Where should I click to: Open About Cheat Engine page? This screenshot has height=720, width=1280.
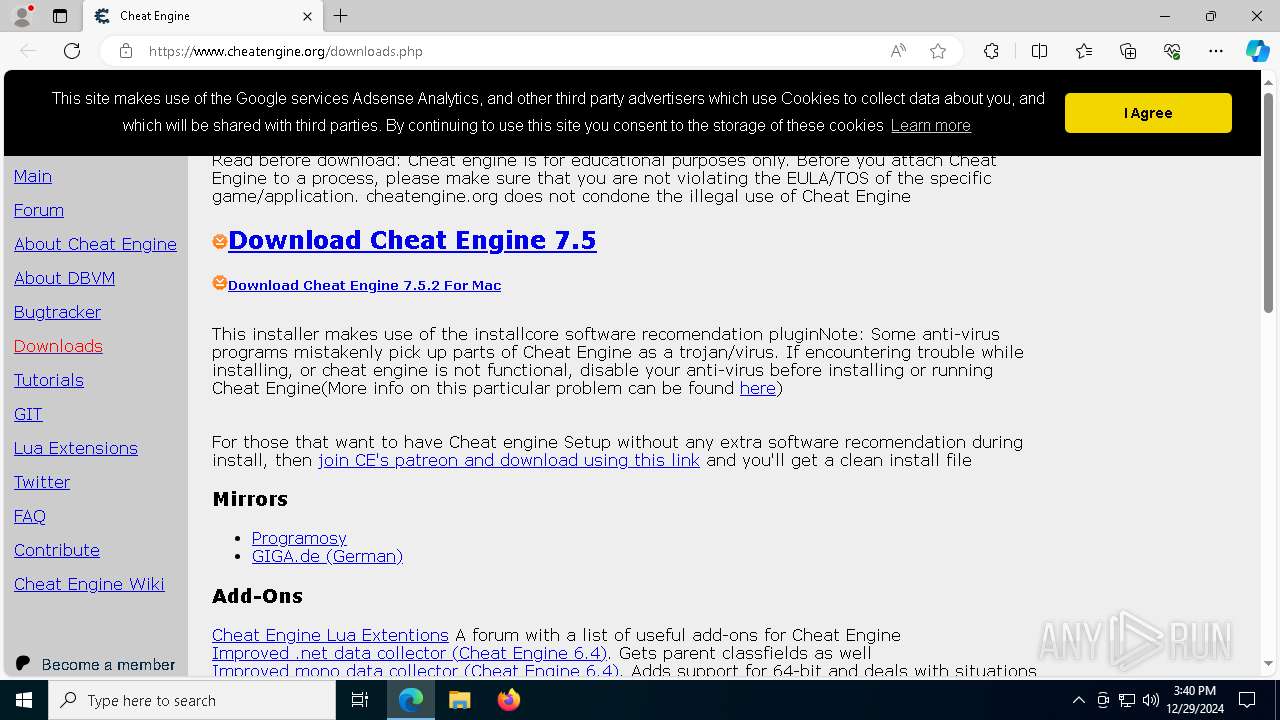coord(95,244)
